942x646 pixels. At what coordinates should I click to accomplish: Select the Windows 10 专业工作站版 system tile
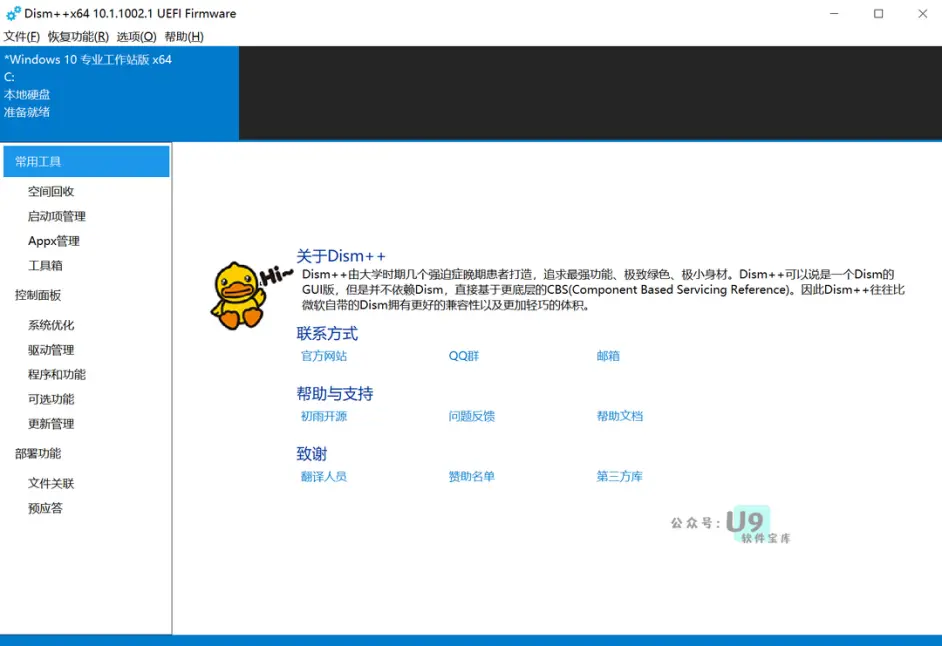tap(120, 93)
